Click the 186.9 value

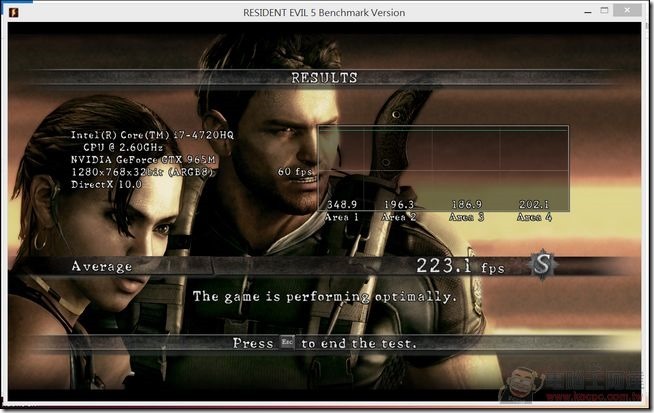point(467,204)
